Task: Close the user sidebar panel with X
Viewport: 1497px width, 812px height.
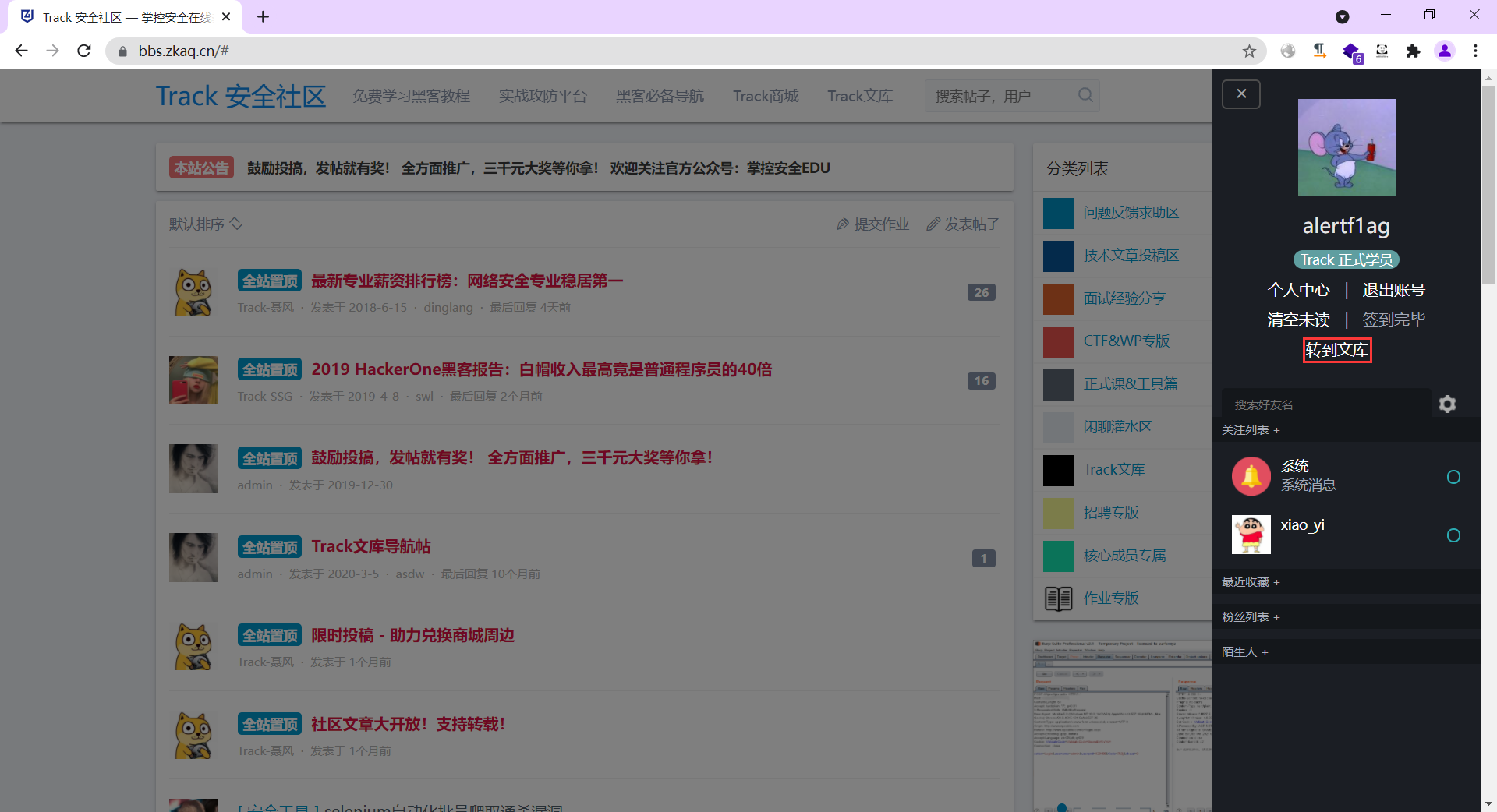Action: 1241,94
